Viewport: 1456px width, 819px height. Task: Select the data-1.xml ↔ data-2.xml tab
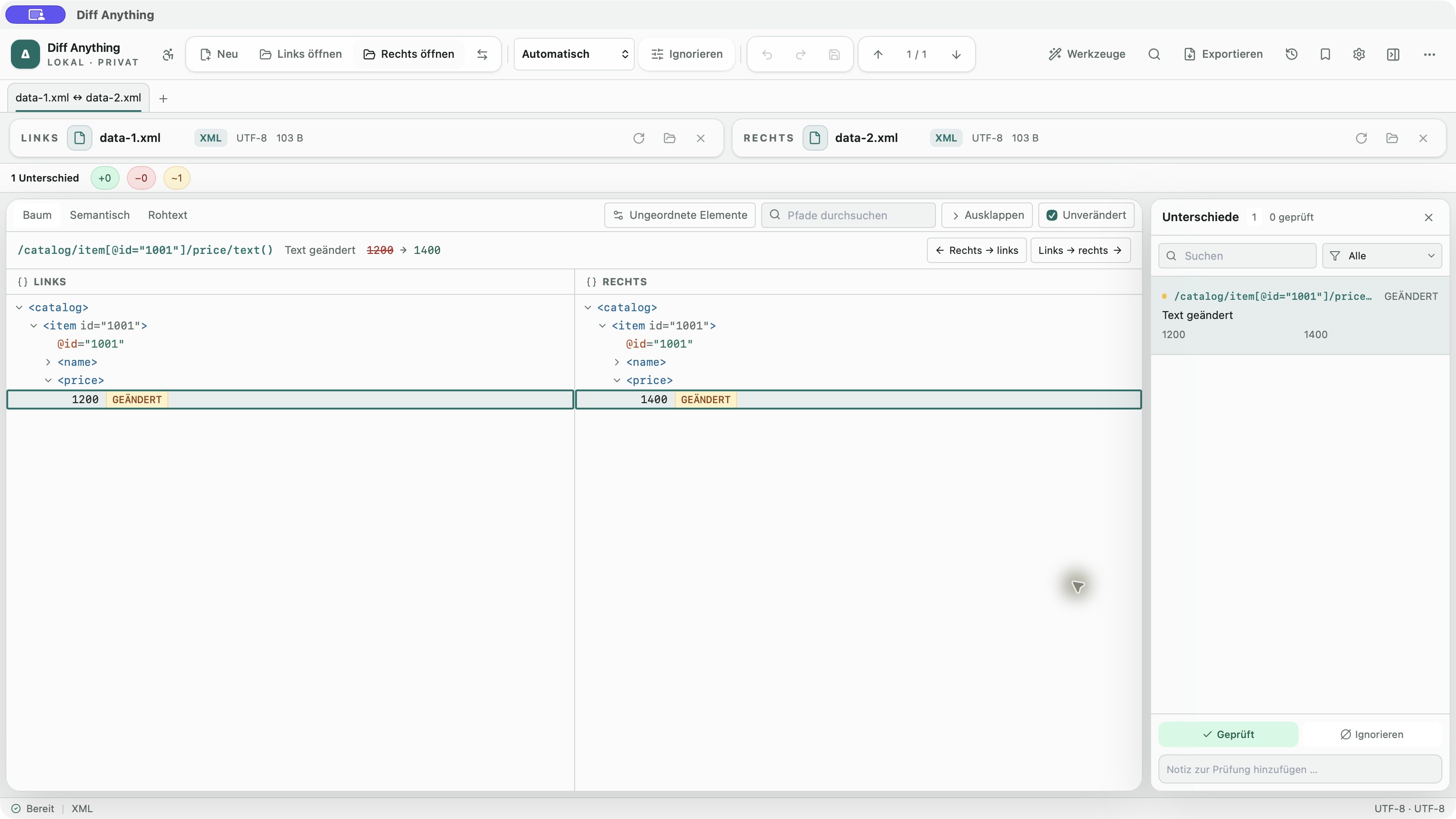tap(79, 98)
